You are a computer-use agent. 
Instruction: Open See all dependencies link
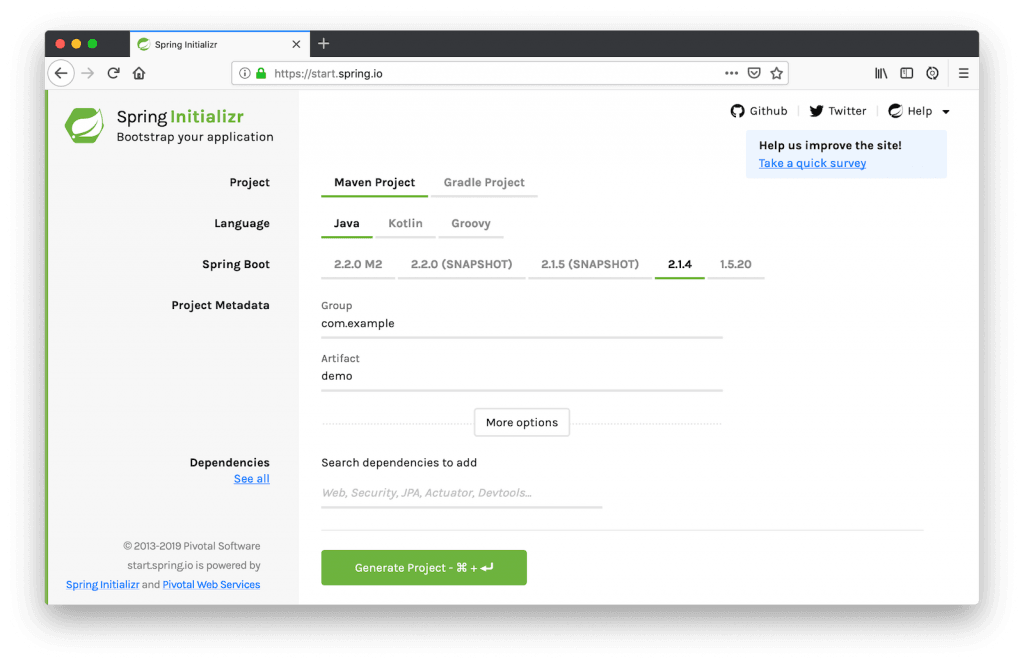(x=251, y=479)
